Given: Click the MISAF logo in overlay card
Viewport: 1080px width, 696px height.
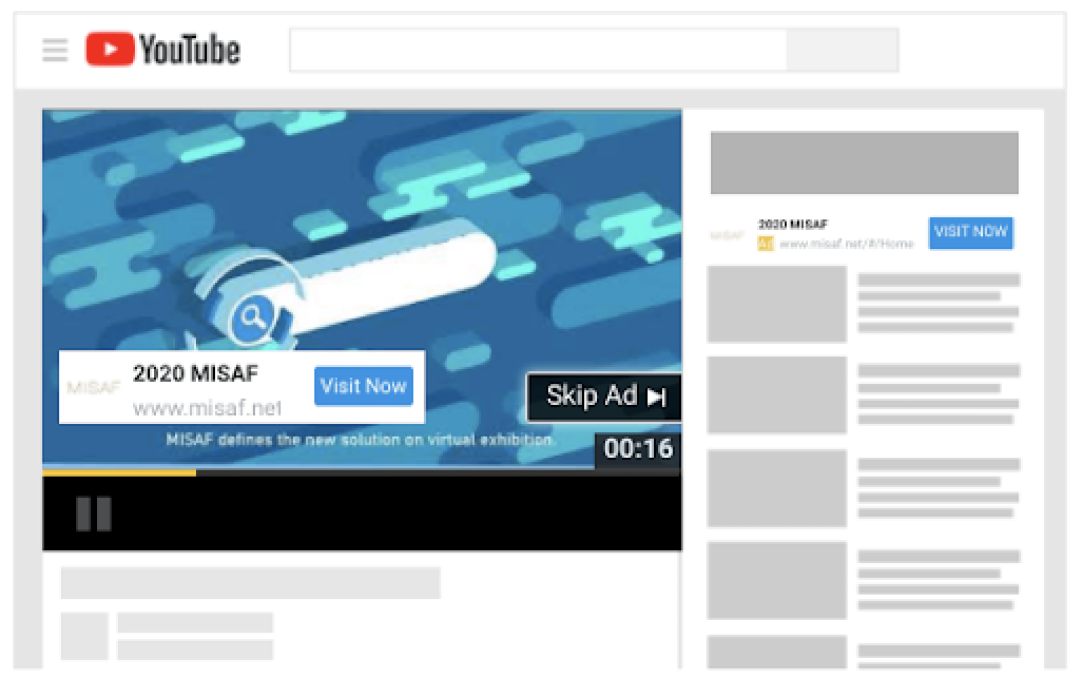Looking at the screenshot, I should click(x=93, y=387).
